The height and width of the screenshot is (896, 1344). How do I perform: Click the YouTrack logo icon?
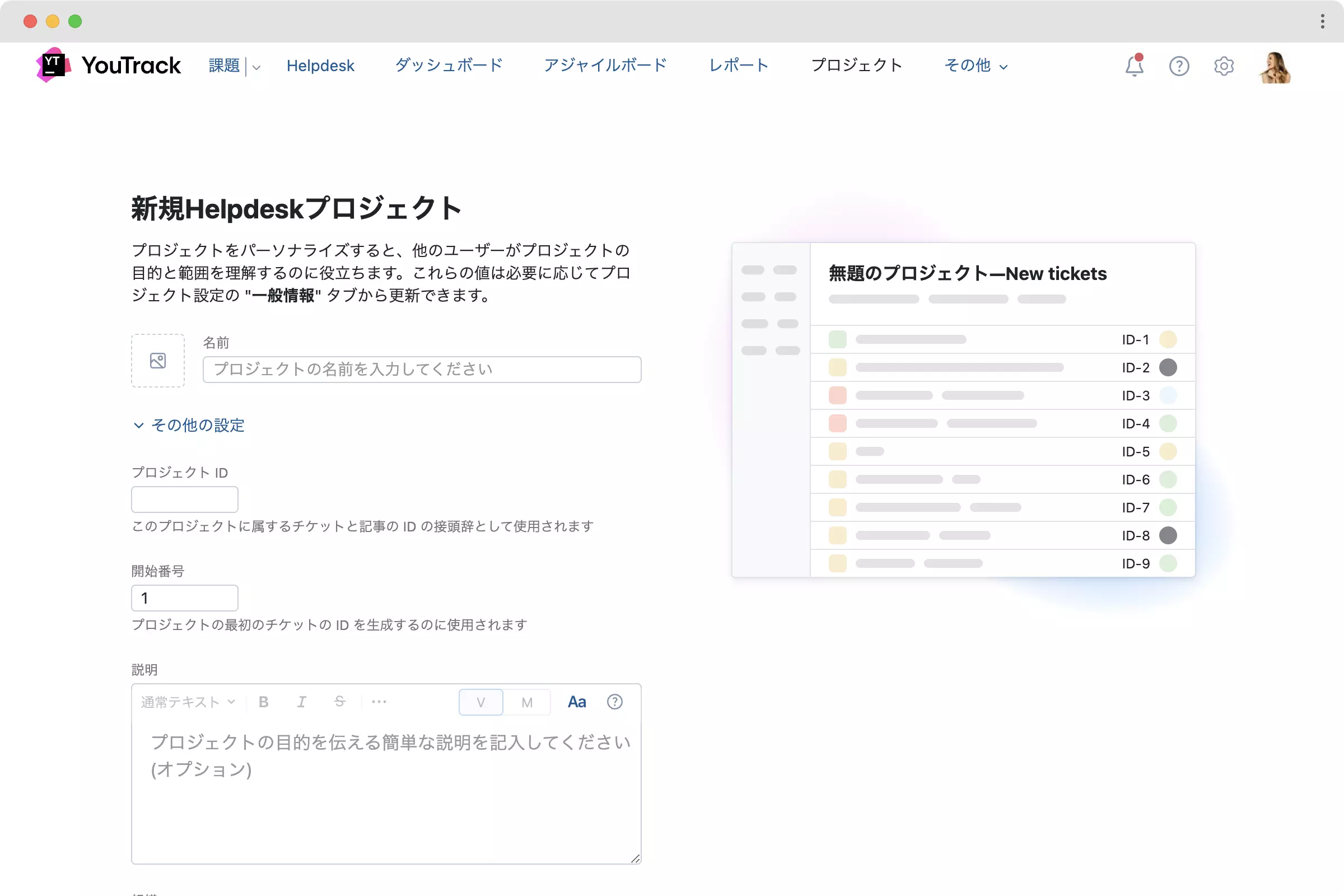[53, 65]
